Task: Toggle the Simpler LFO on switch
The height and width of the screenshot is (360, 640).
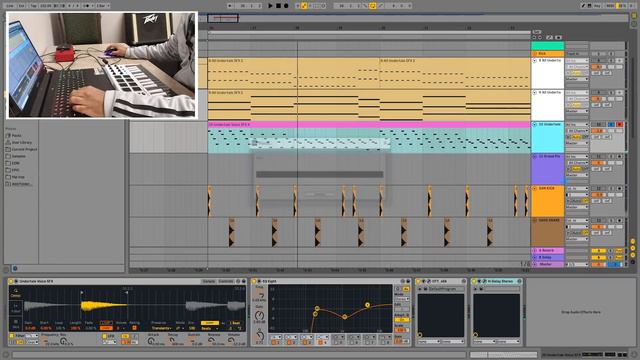Action: click(104, 336)
